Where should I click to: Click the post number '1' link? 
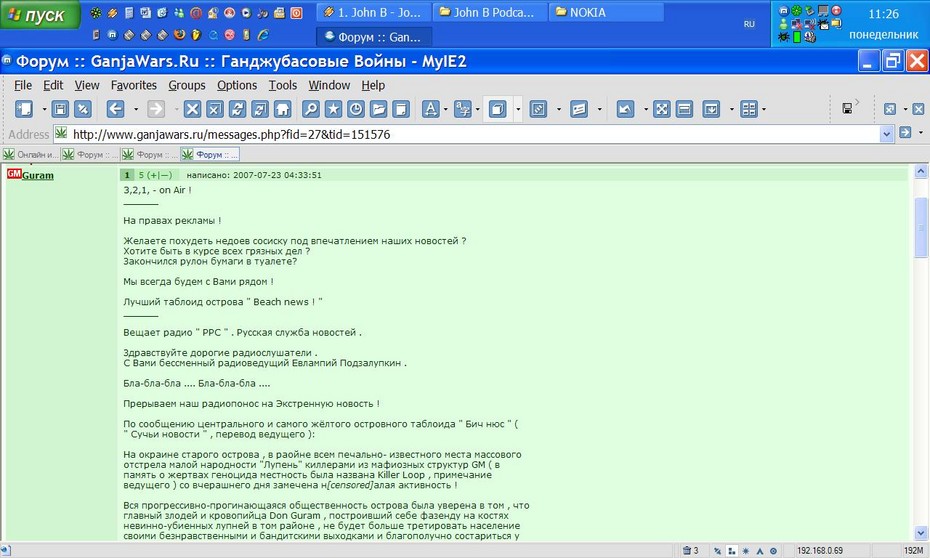click(126, 175)
